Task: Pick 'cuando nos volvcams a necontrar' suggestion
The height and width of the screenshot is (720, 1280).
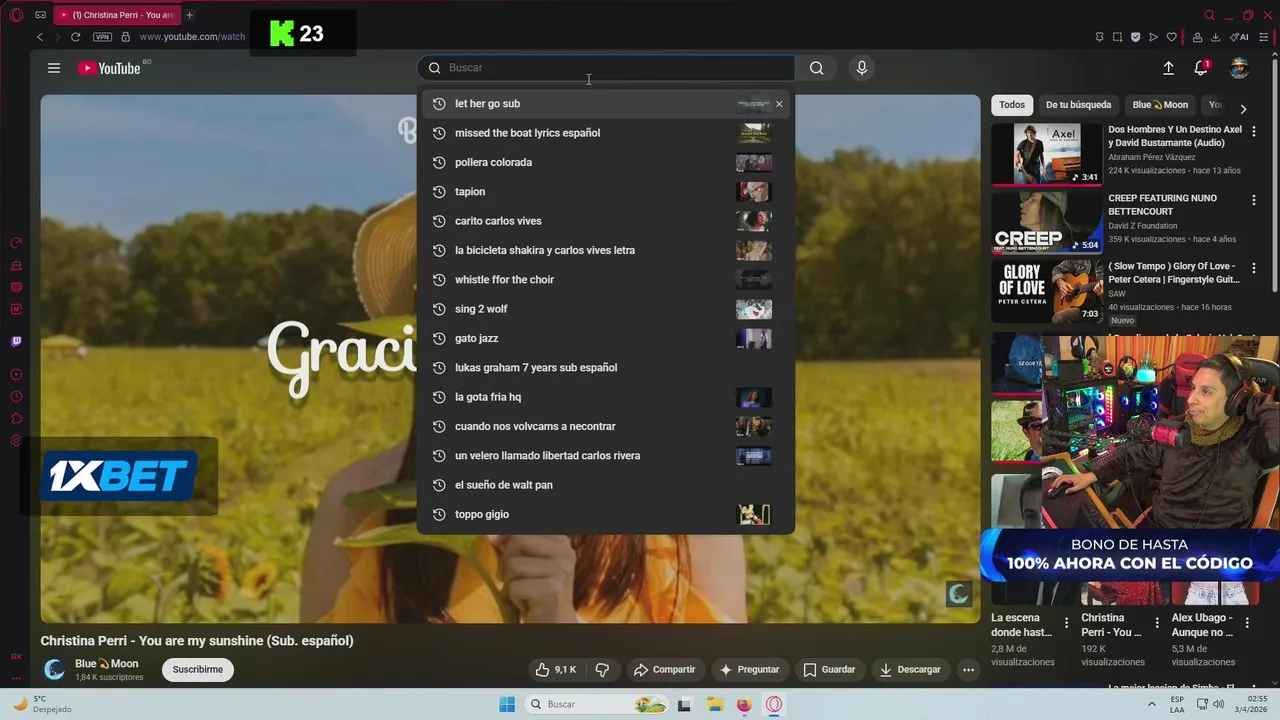Action: (606, 426)
